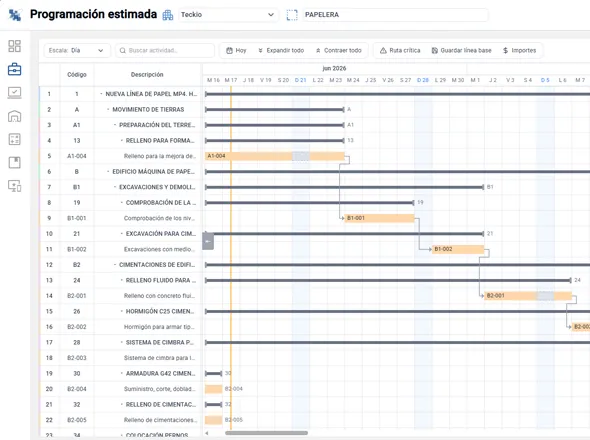Select row 'Hormigón para armar tip...'
The height and width of the screenshot is (440, 590).
120,327
